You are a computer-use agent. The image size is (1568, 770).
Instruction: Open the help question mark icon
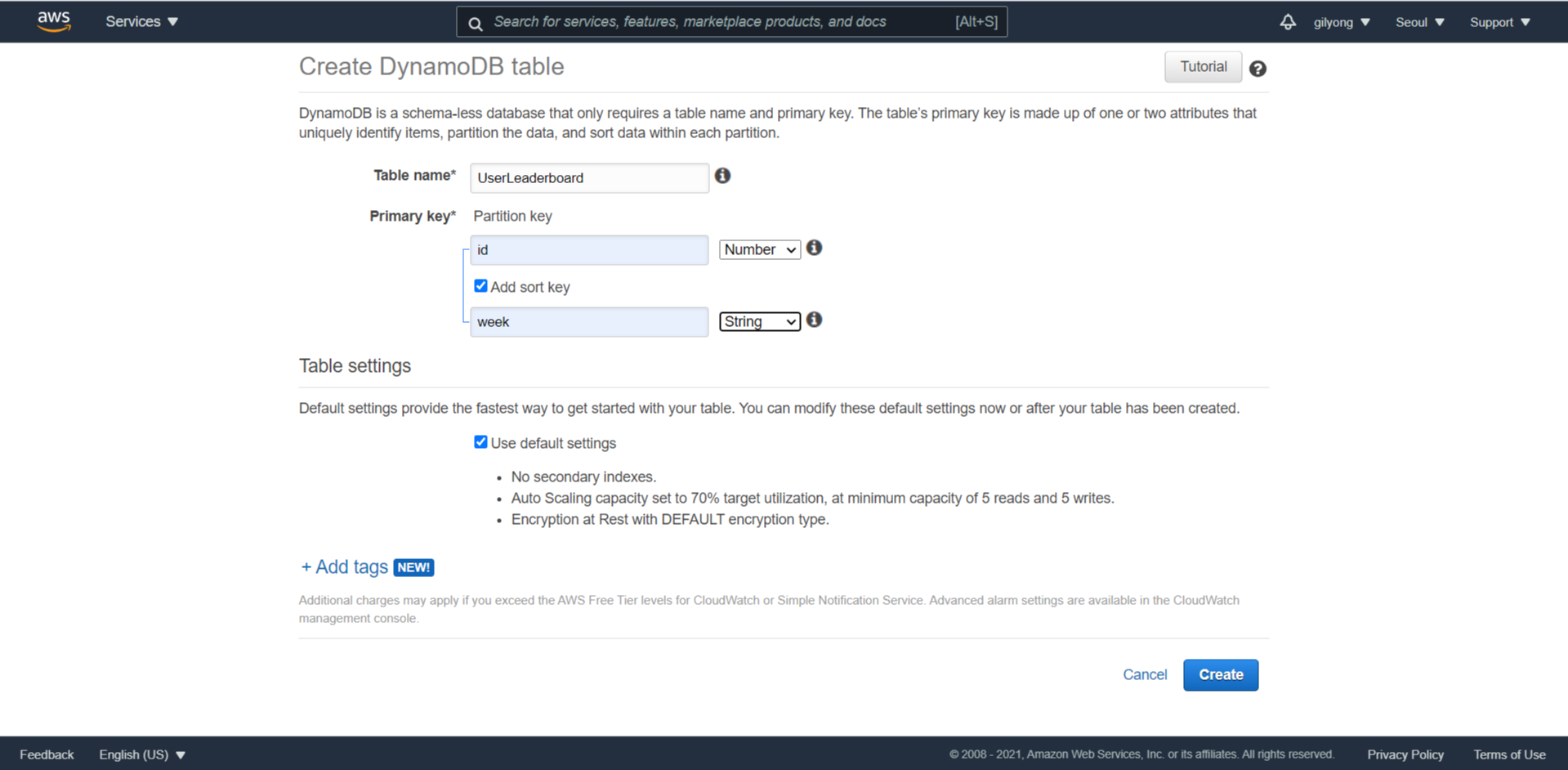point(1258,69)
